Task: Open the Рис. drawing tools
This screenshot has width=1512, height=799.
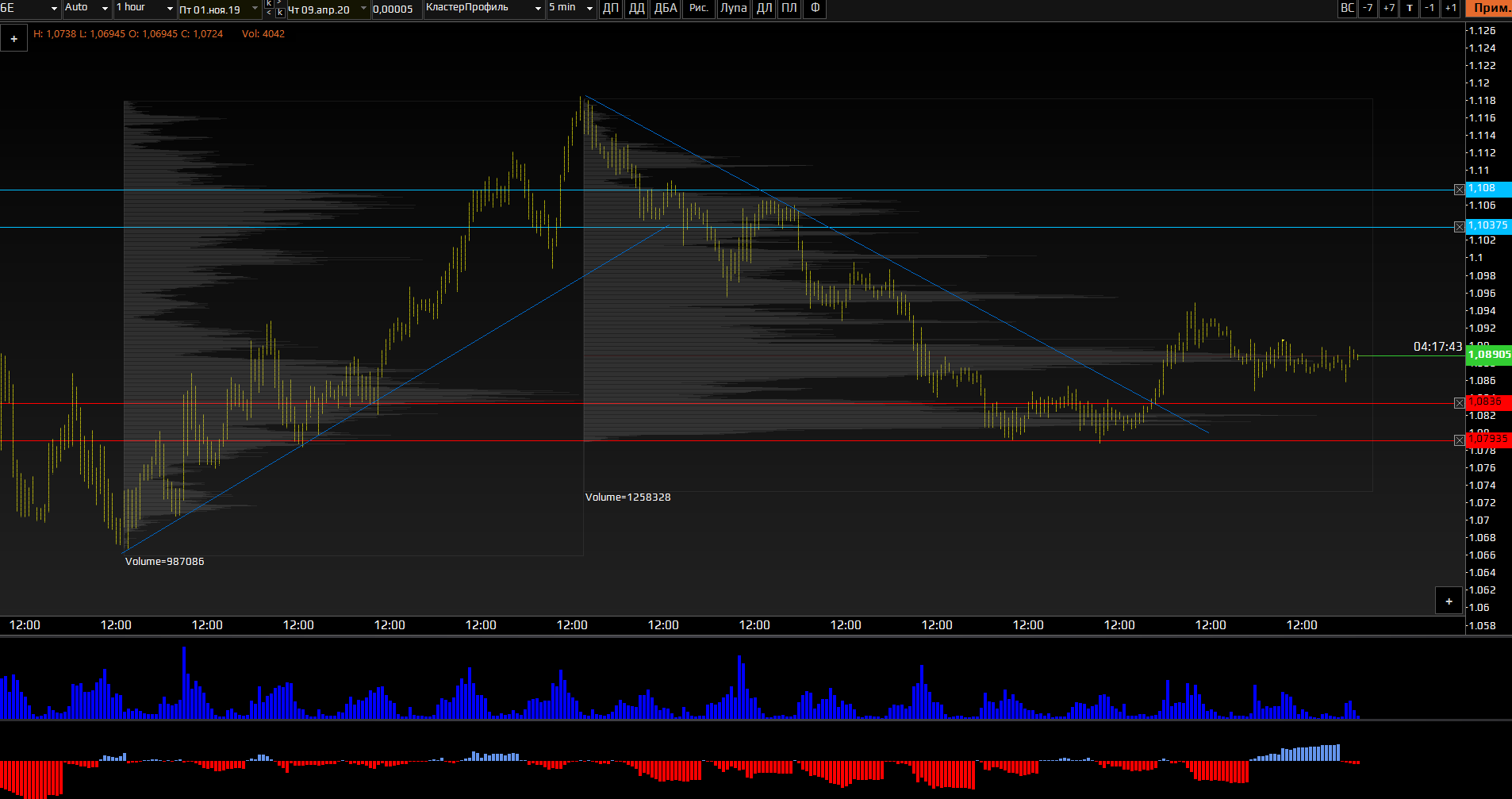Action: coord(698,9)
